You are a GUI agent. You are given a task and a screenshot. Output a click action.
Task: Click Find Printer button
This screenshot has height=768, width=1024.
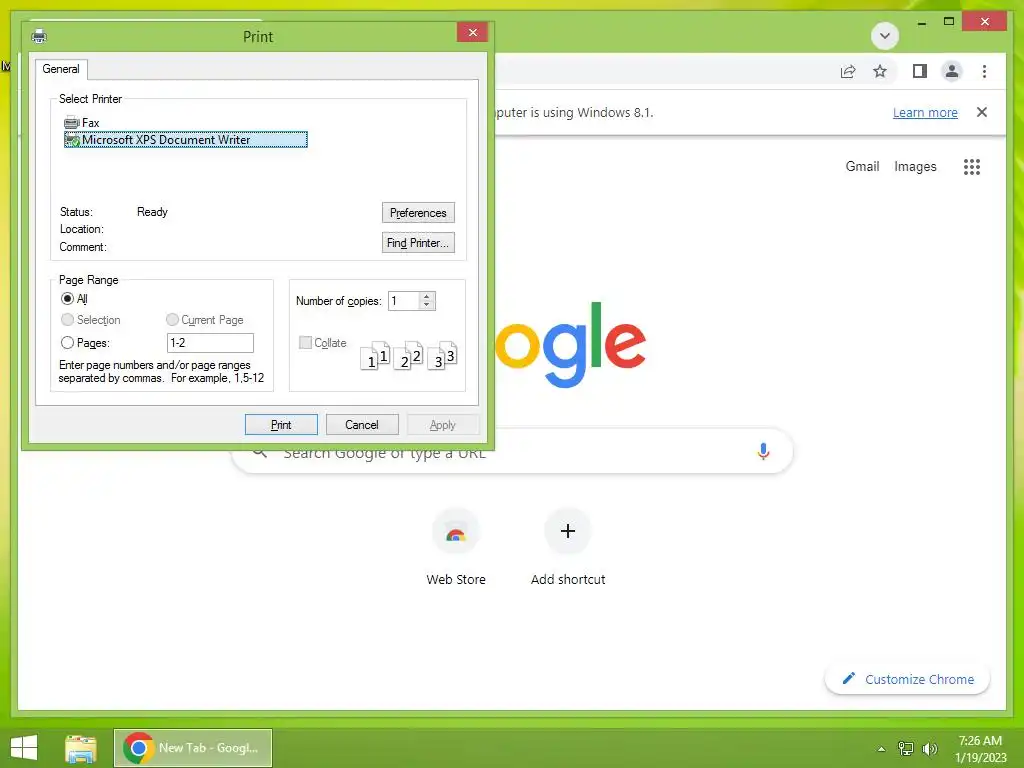[x=418, y=243]
